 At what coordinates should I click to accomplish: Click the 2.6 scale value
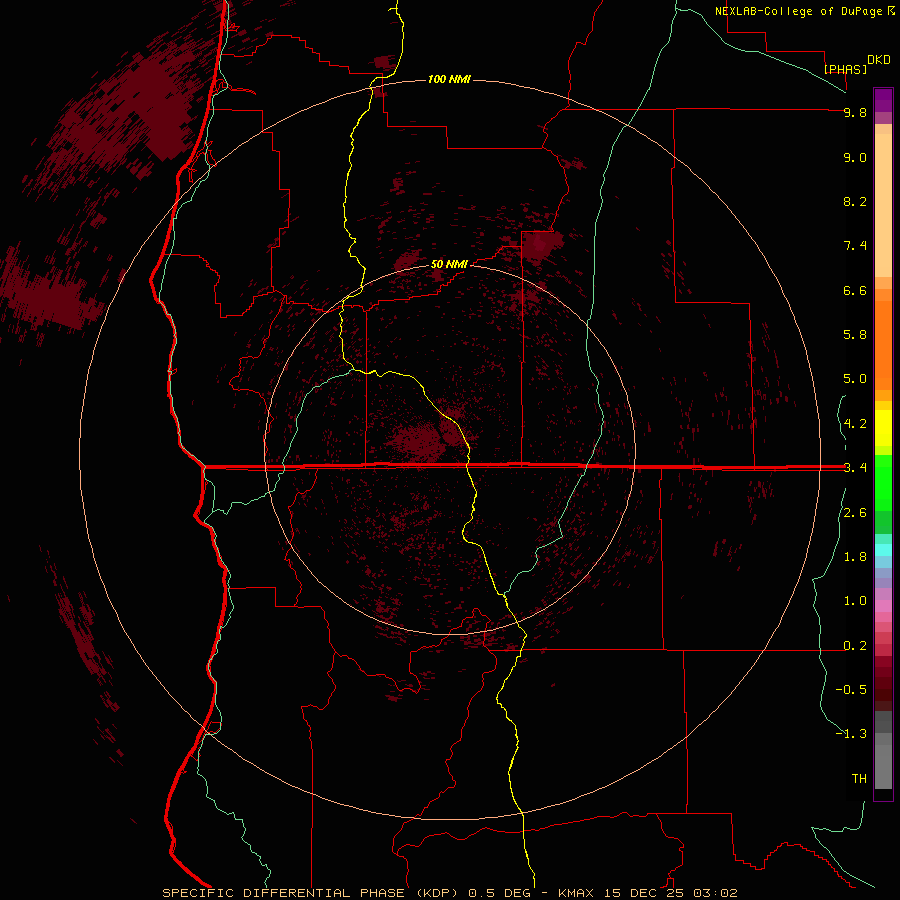[x=855, y=513]
